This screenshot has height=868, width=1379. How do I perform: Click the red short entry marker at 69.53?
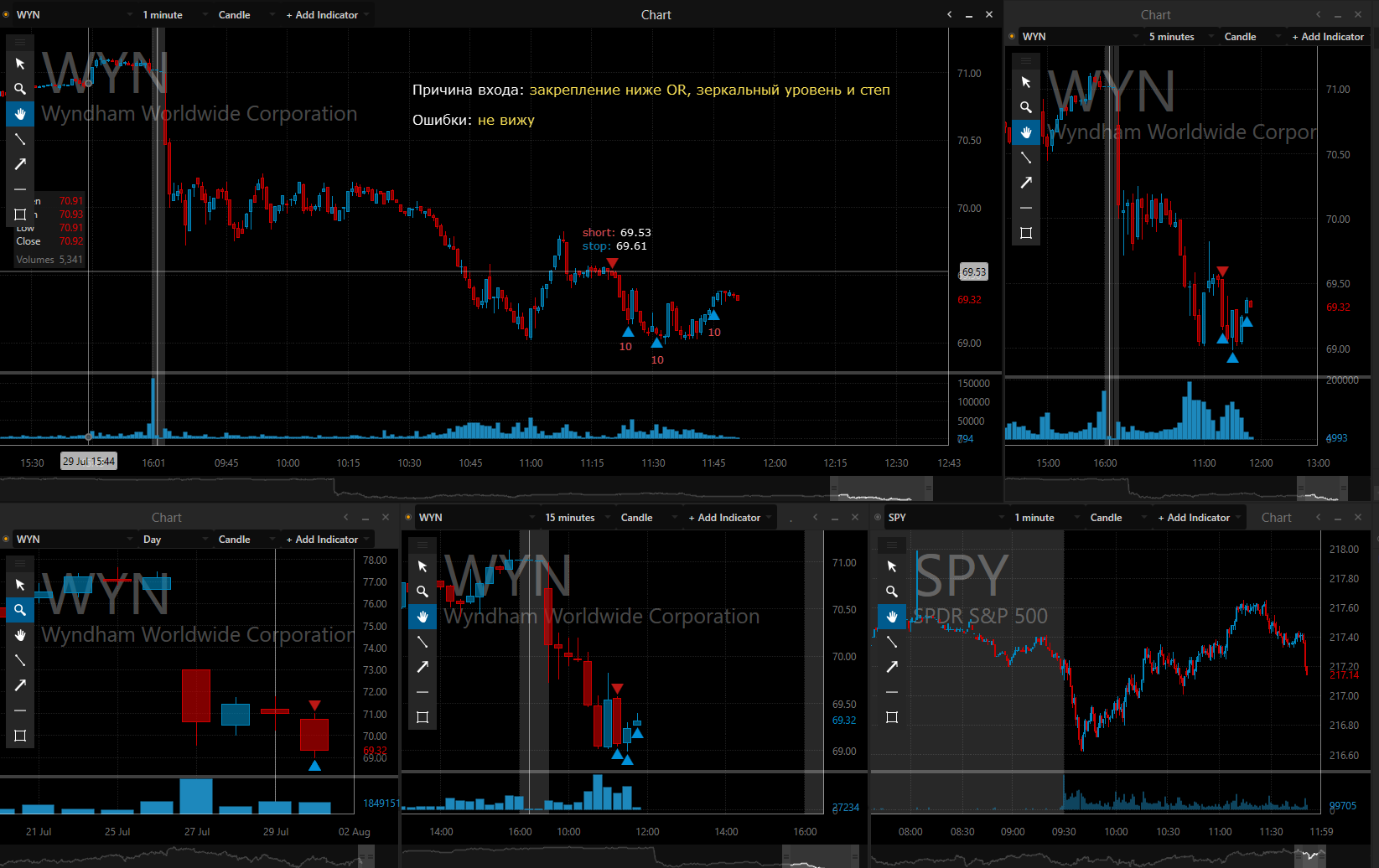click(x=612, y=263)
